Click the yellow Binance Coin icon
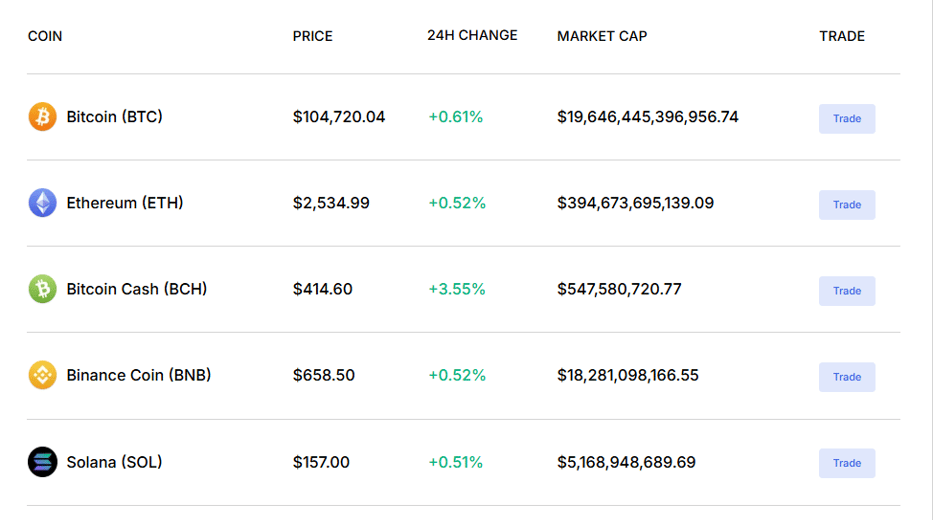 [x=42, y=375]
